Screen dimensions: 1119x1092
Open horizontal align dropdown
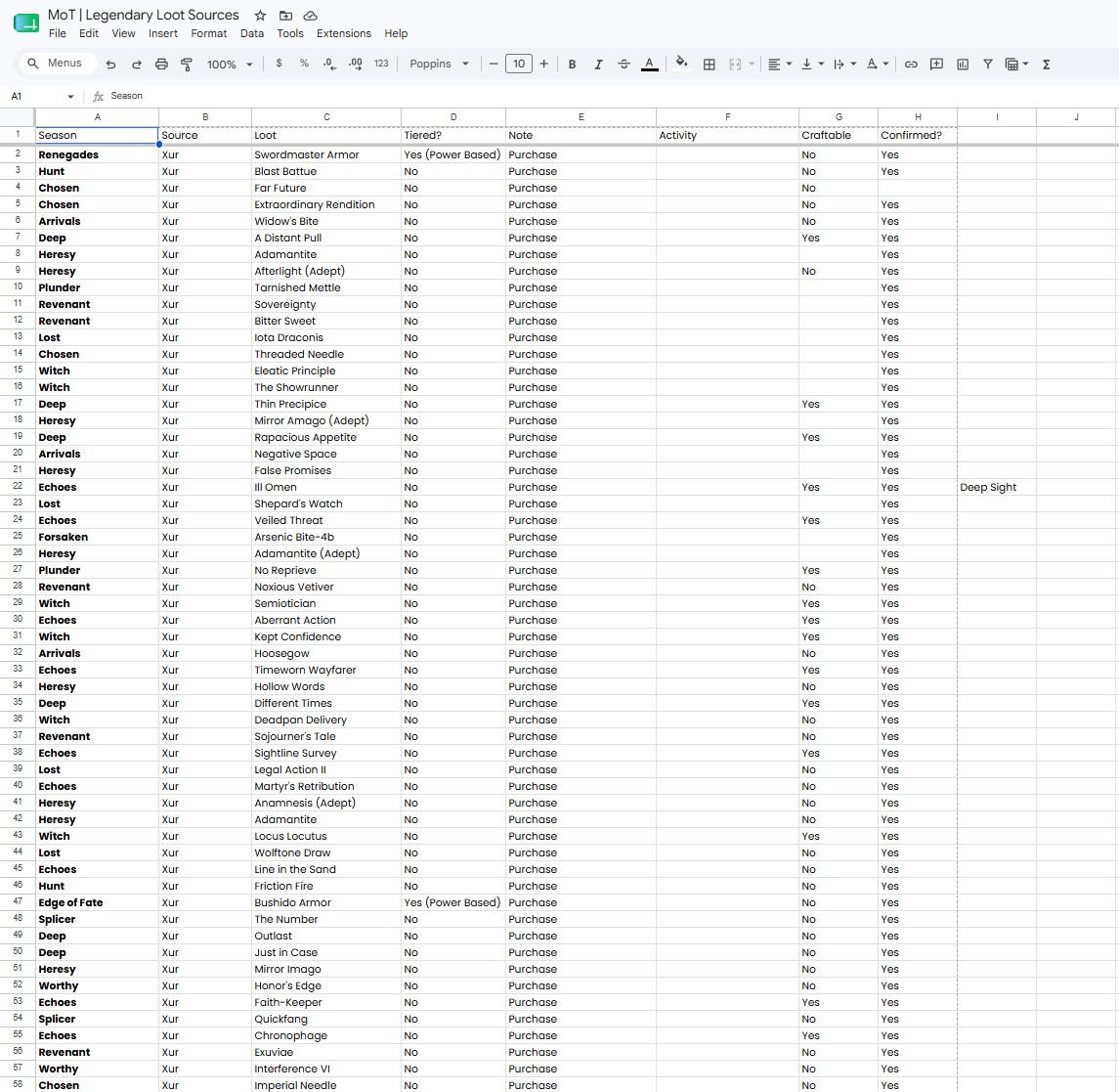pos(779,65)
